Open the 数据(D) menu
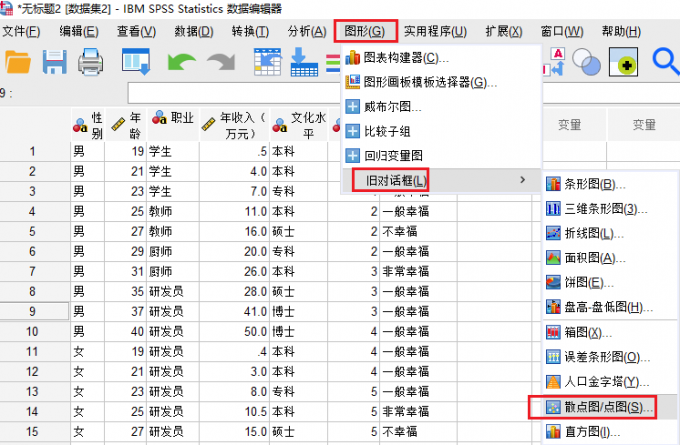680x445 pixels. (x=193, y=31)
